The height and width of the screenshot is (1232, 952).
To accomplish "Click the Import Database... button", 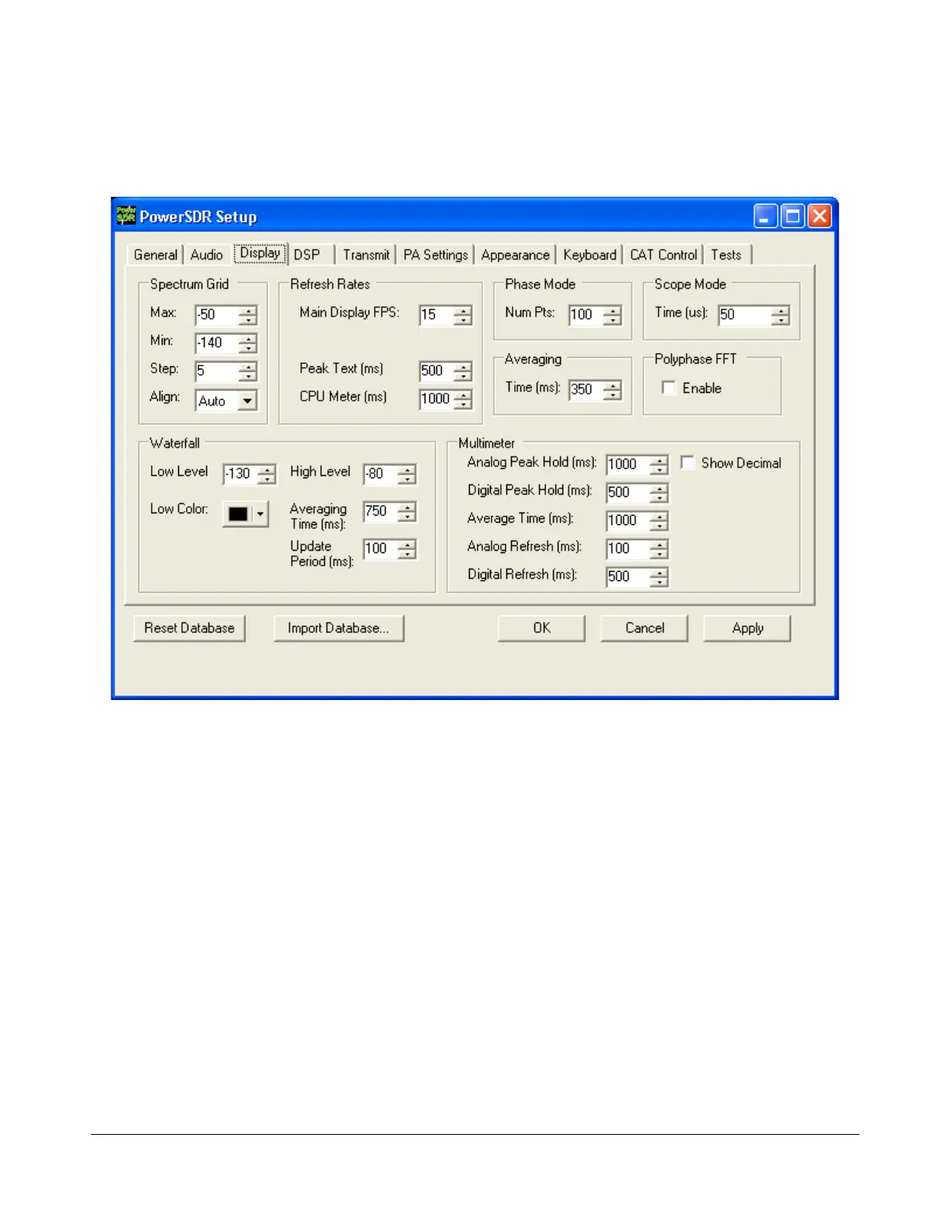I will tap(338, 628).
